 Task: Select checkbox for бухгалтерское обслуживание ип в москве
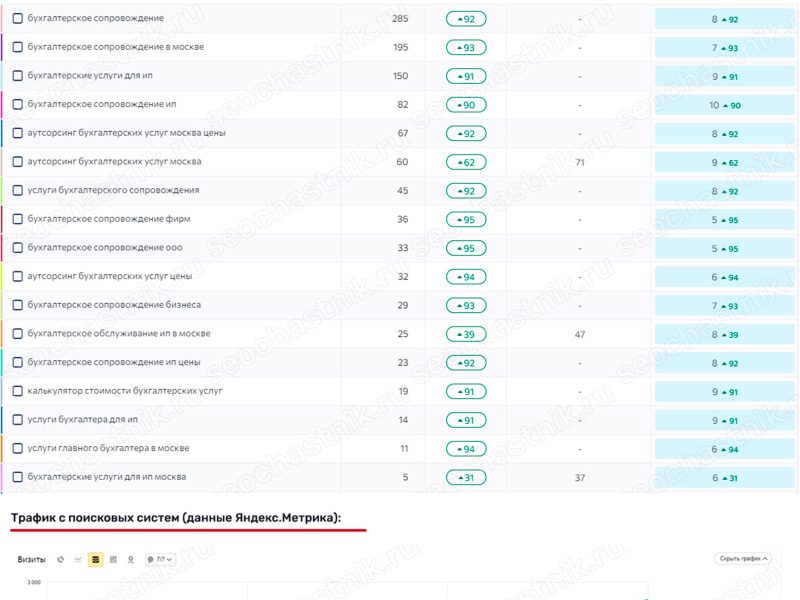click(18, 334)
